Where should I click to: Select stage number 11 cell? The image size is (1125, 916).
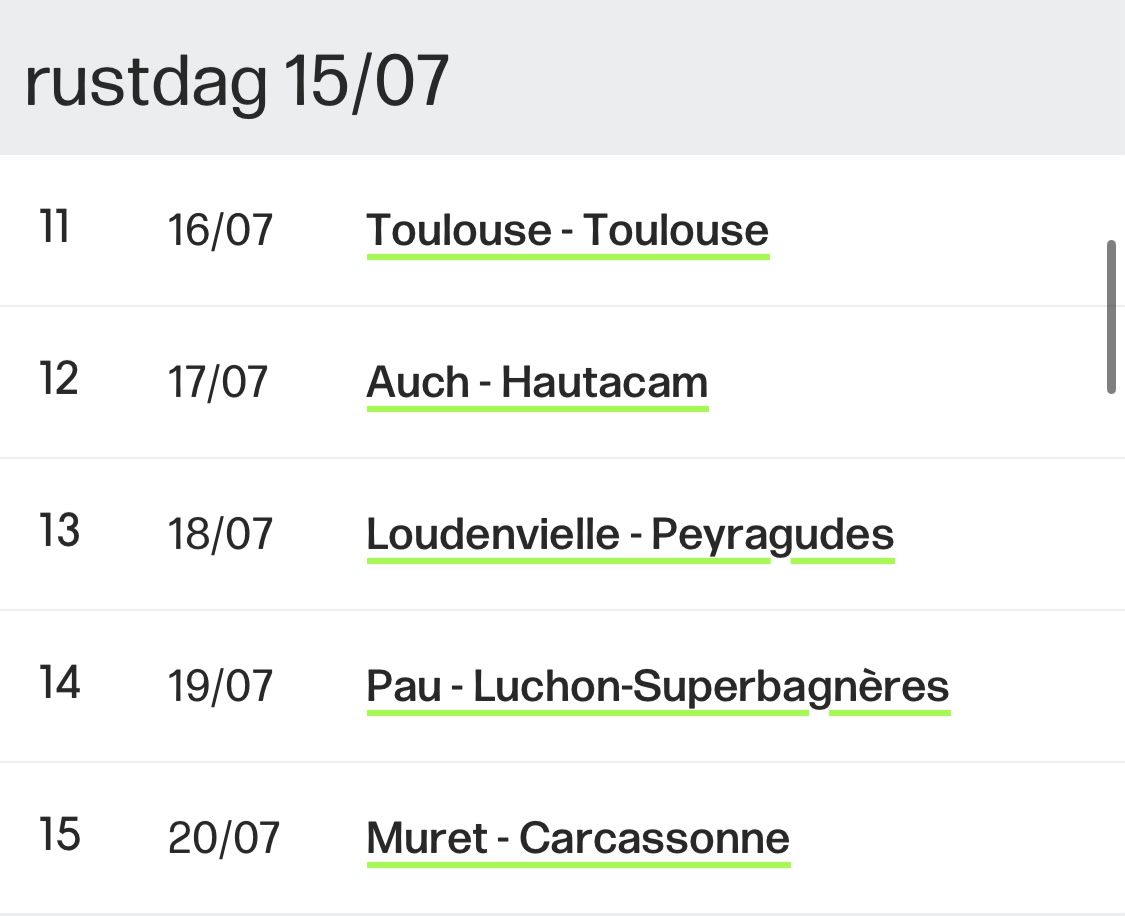coord(55,227)
